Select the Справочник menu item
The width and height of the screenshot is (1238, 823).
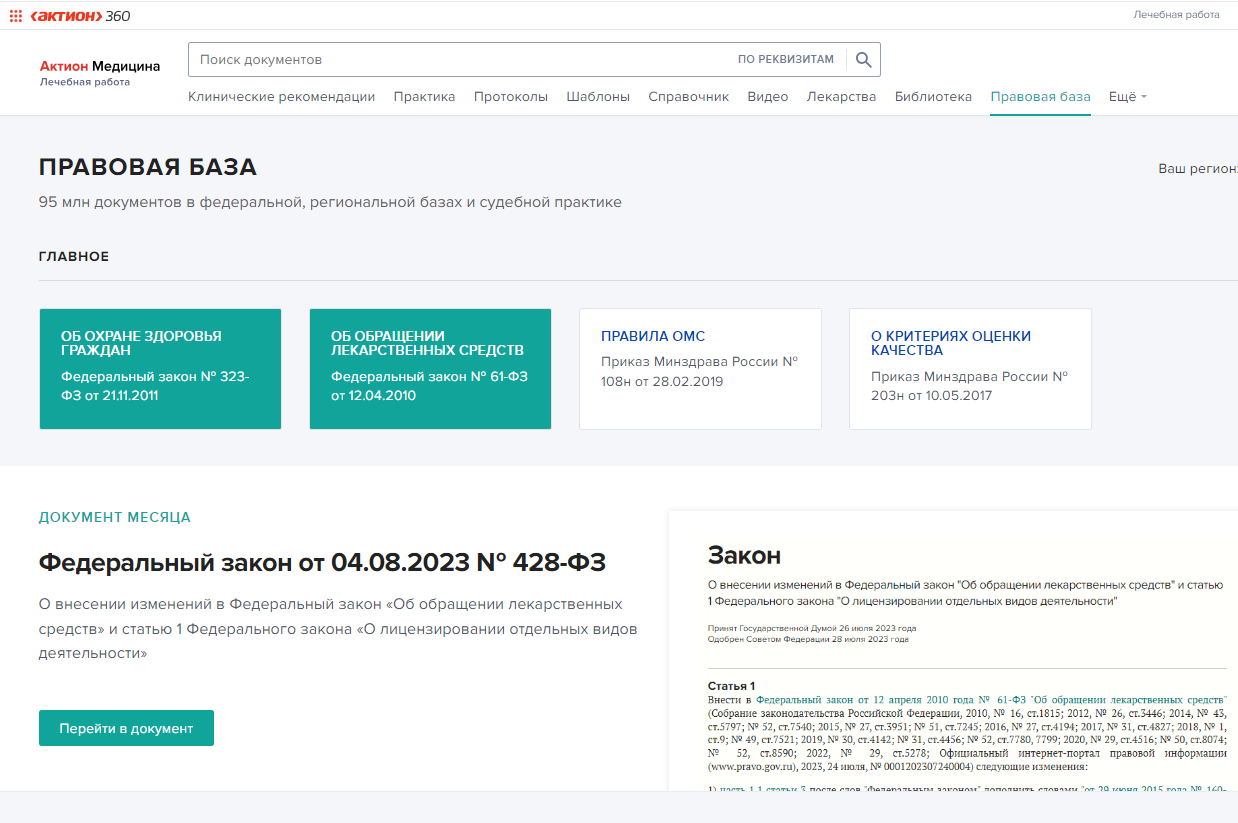[x=688, y=97]
